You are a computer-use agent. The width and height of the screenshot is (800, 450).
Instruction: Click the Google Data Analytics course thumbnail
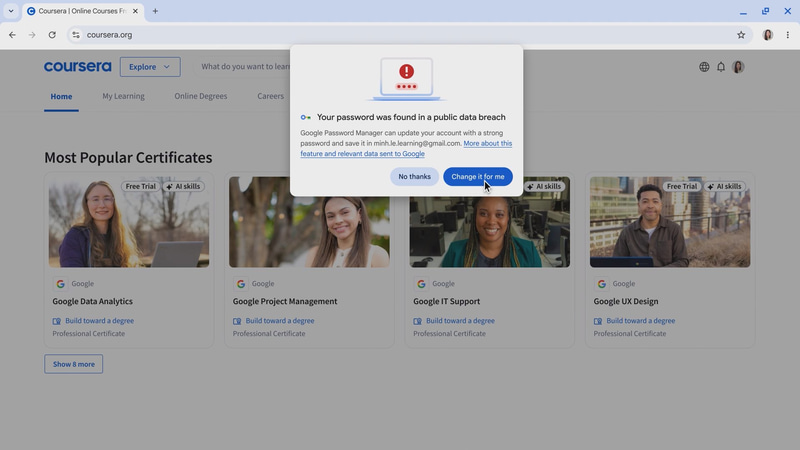129,222
